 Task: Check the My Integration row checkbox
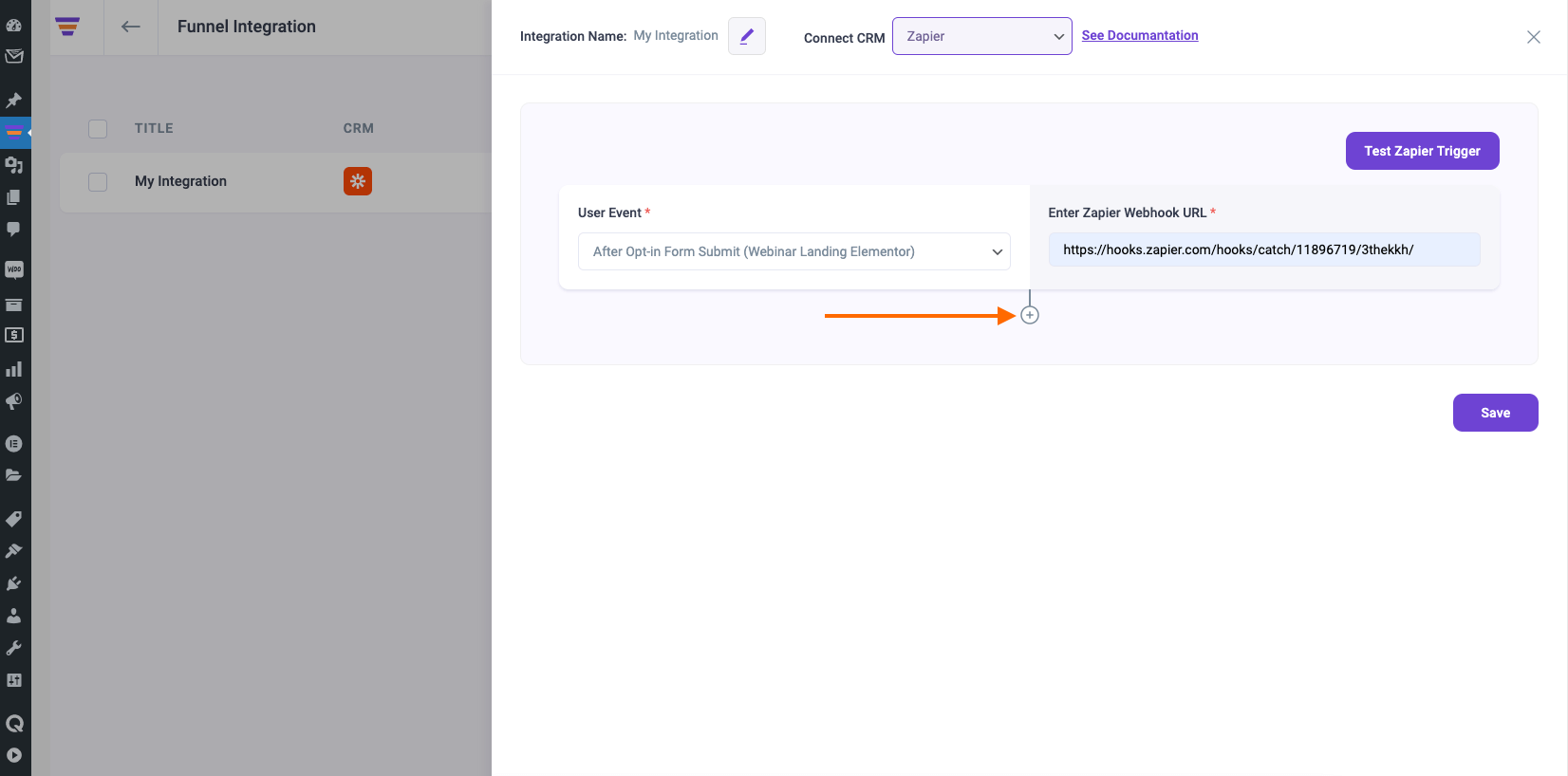(x=98, y=182)
